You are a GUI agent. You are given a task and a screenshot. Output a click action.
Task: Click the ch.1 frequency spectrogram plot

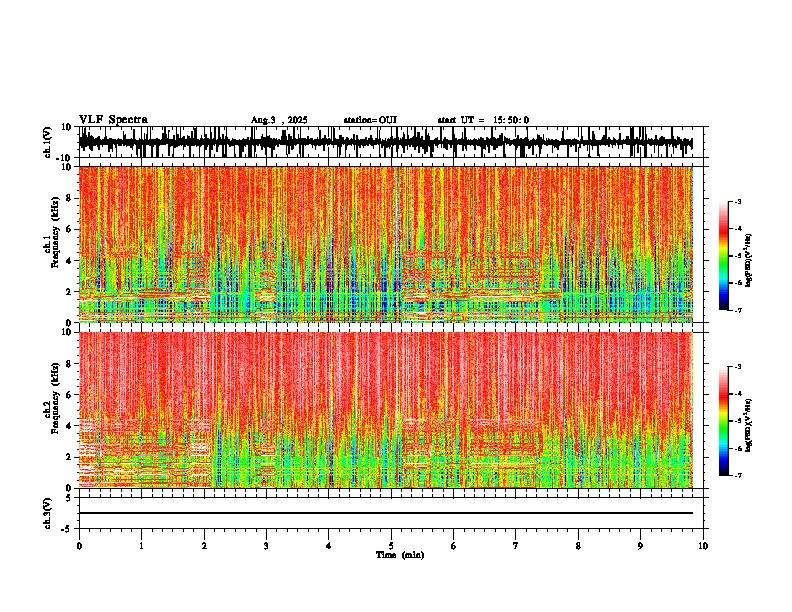(386, 244)
